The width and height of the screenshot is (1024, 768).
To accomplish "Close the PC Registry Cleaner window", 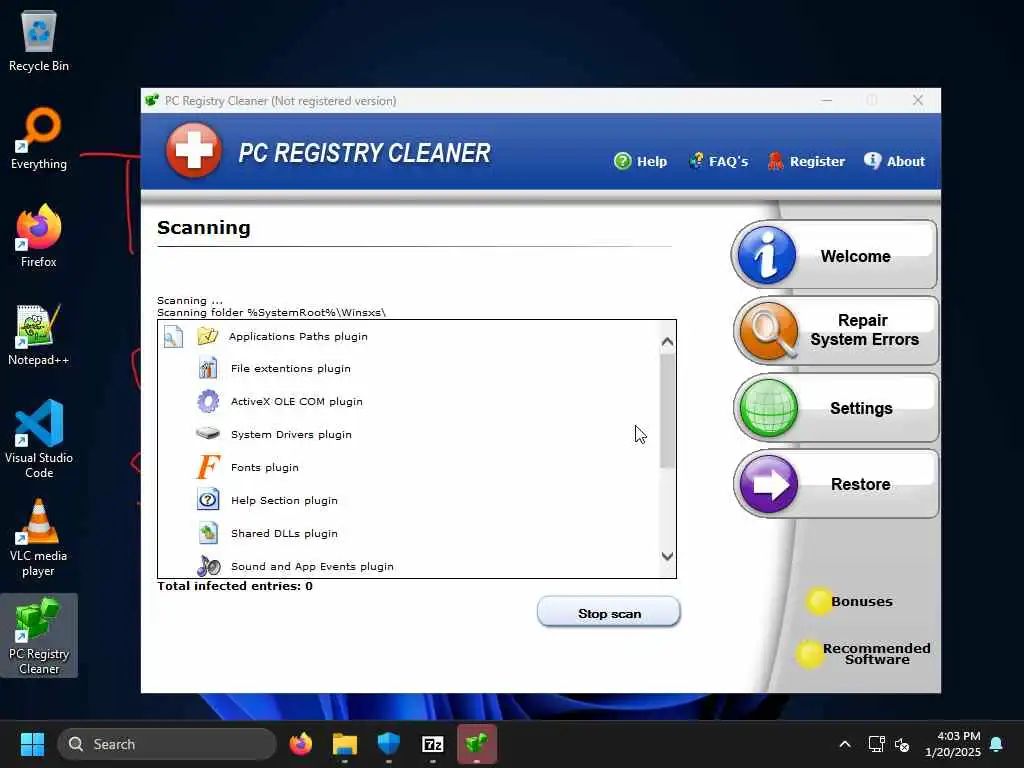I will pos(918,100).
